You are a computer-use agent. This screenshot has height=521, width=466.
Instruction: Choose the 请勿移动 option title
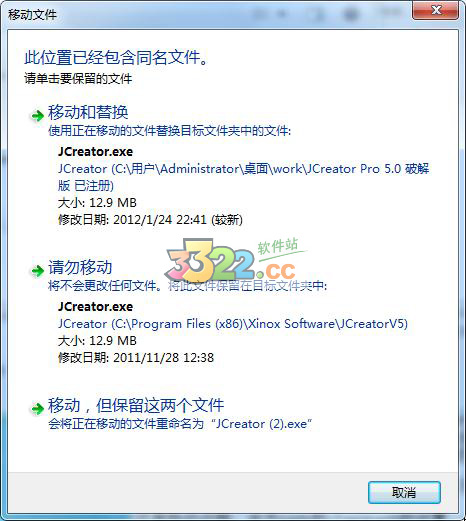pyautogui.click(x=80, y=267)
